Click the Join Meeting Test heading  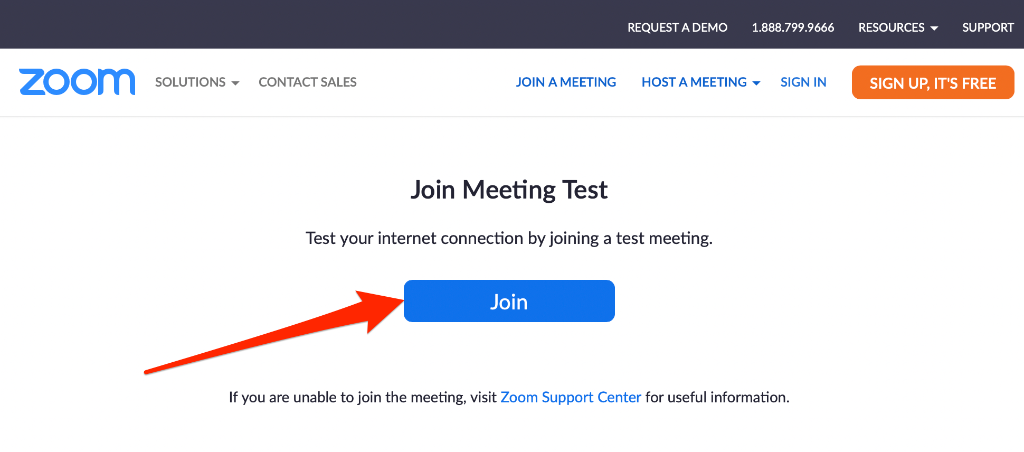[x=509, y=189]
